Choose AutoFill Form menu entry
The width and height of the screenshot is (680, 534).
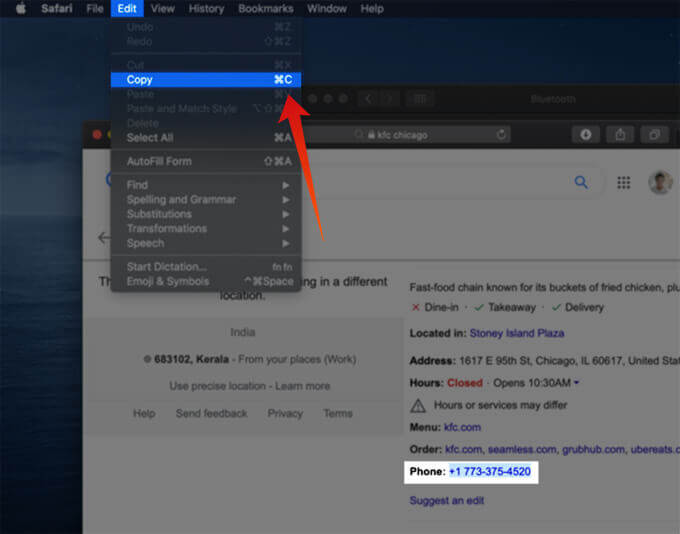(206, 161)
